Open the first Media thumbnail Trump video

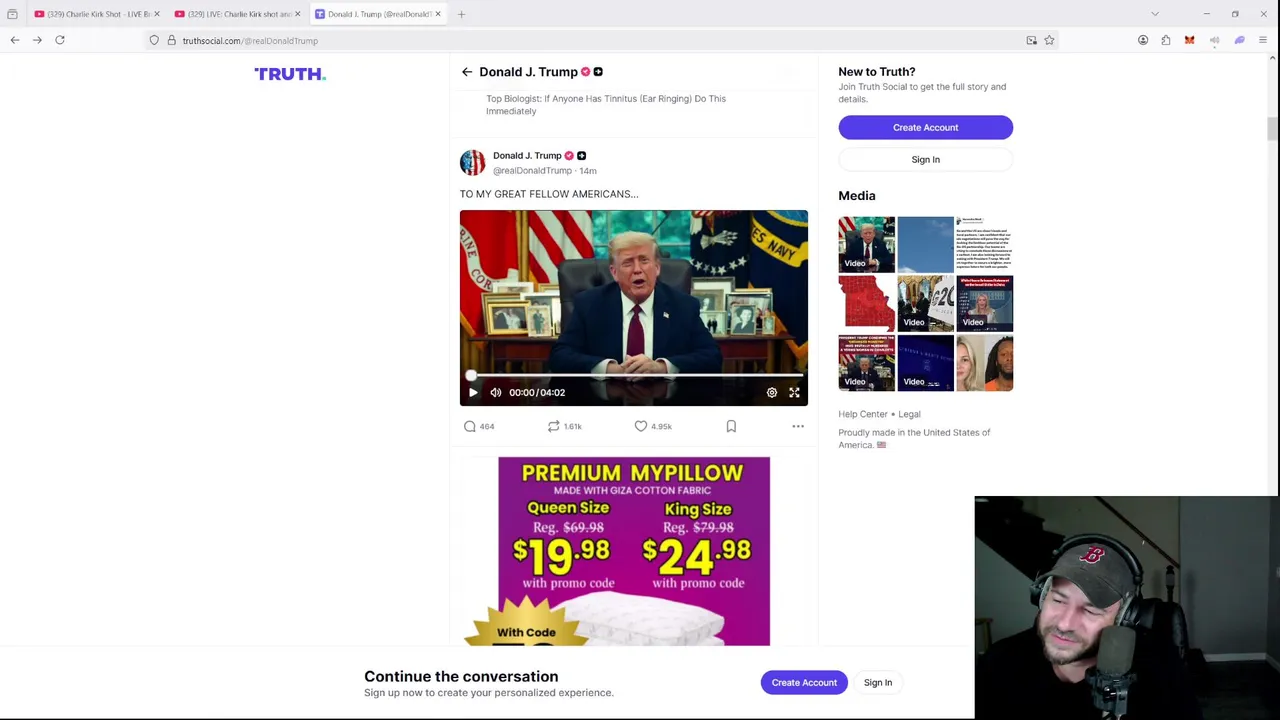click(867, 244)
